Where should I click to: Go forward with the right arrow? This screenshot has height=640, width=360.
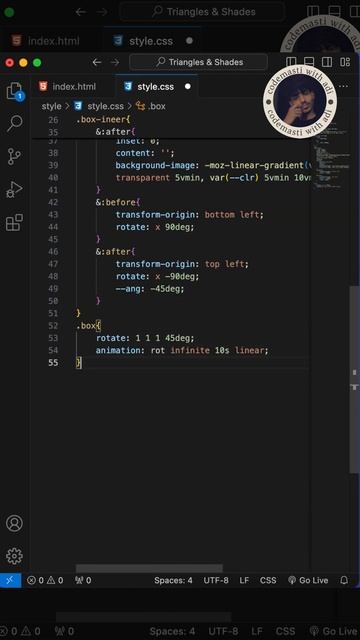[x=116, y=62]
